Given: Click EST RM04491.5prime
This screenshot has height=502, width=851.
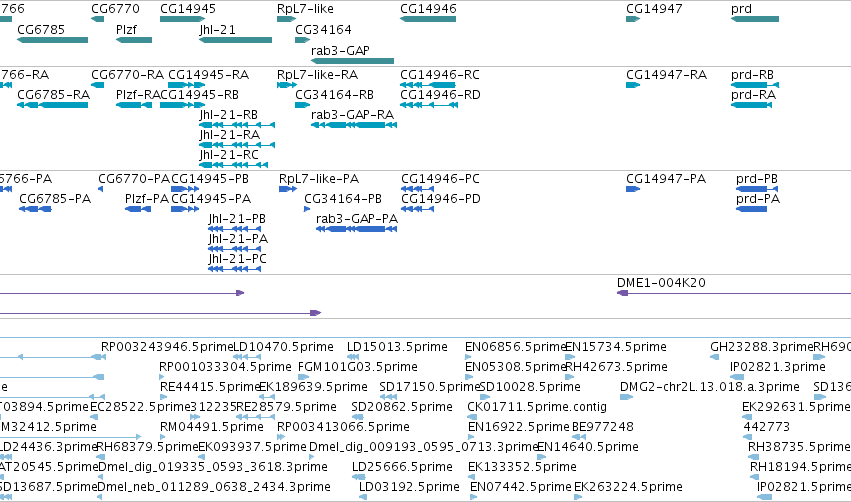Looking at the screenshot, I should point(212,427).
